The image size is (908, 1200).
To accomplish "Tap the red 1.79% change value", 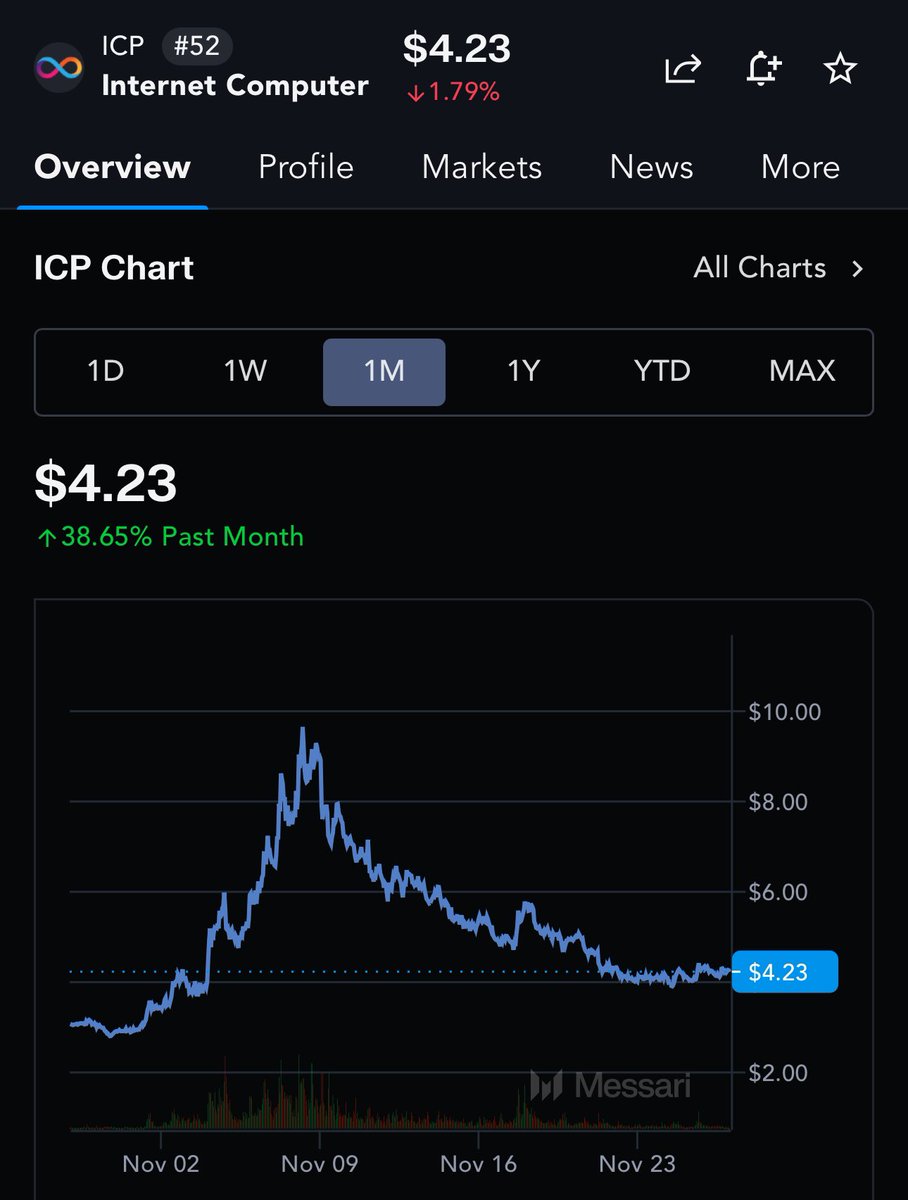I will click(453, 93).
